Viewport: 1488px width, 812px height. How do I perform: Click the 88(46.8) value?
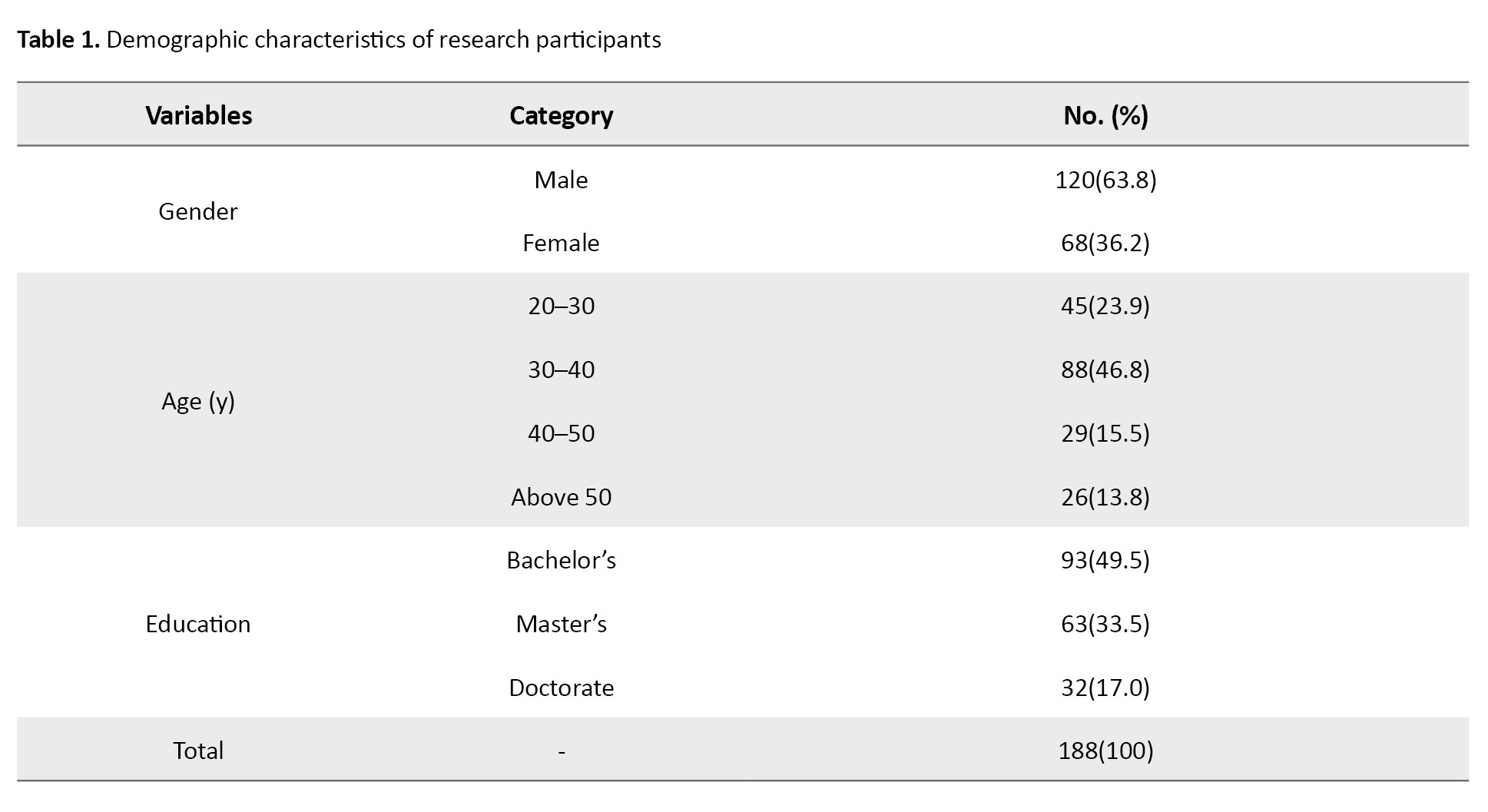pos(1105,370)
